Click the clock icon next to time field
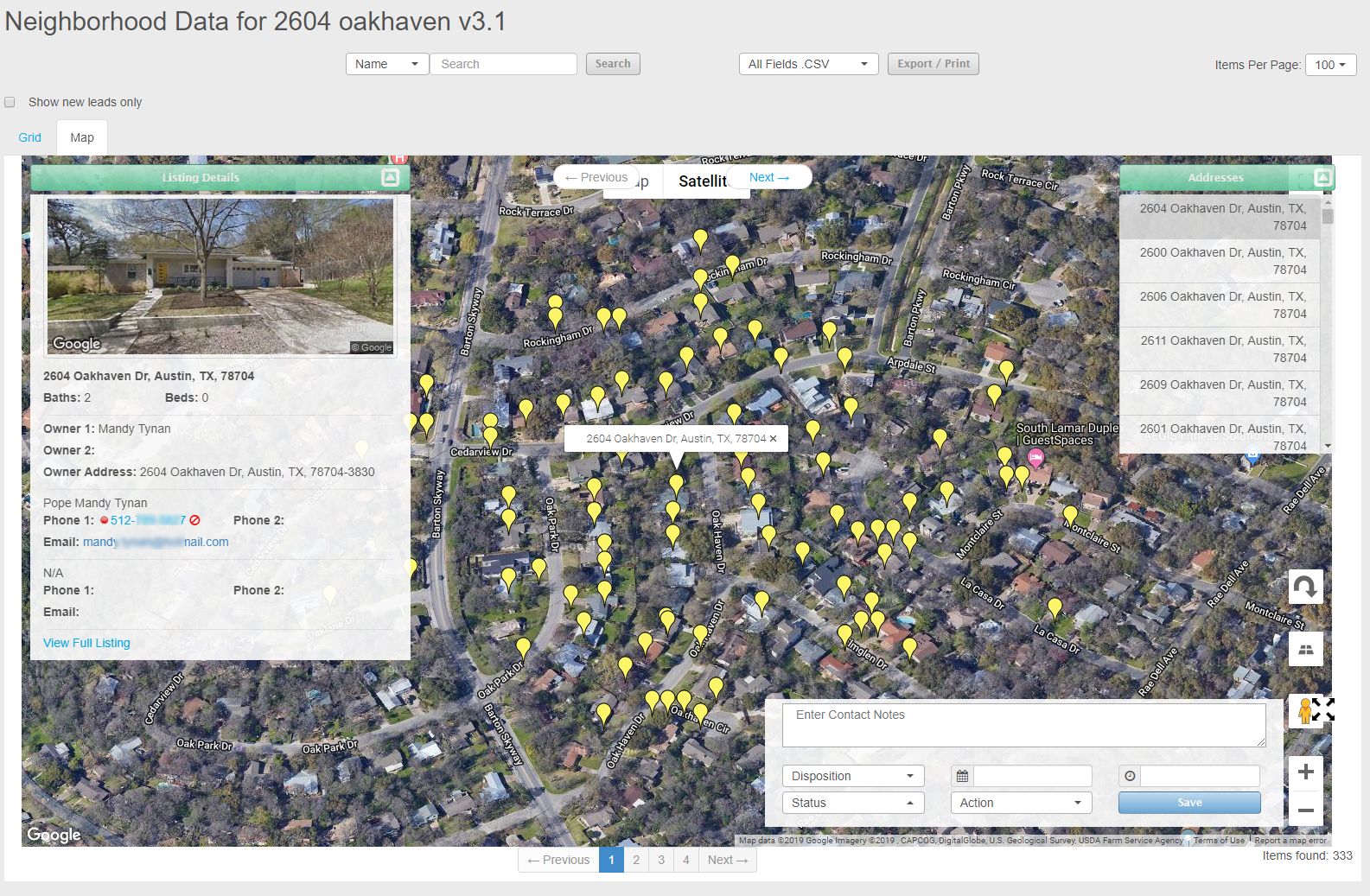 pos(1130,776)
